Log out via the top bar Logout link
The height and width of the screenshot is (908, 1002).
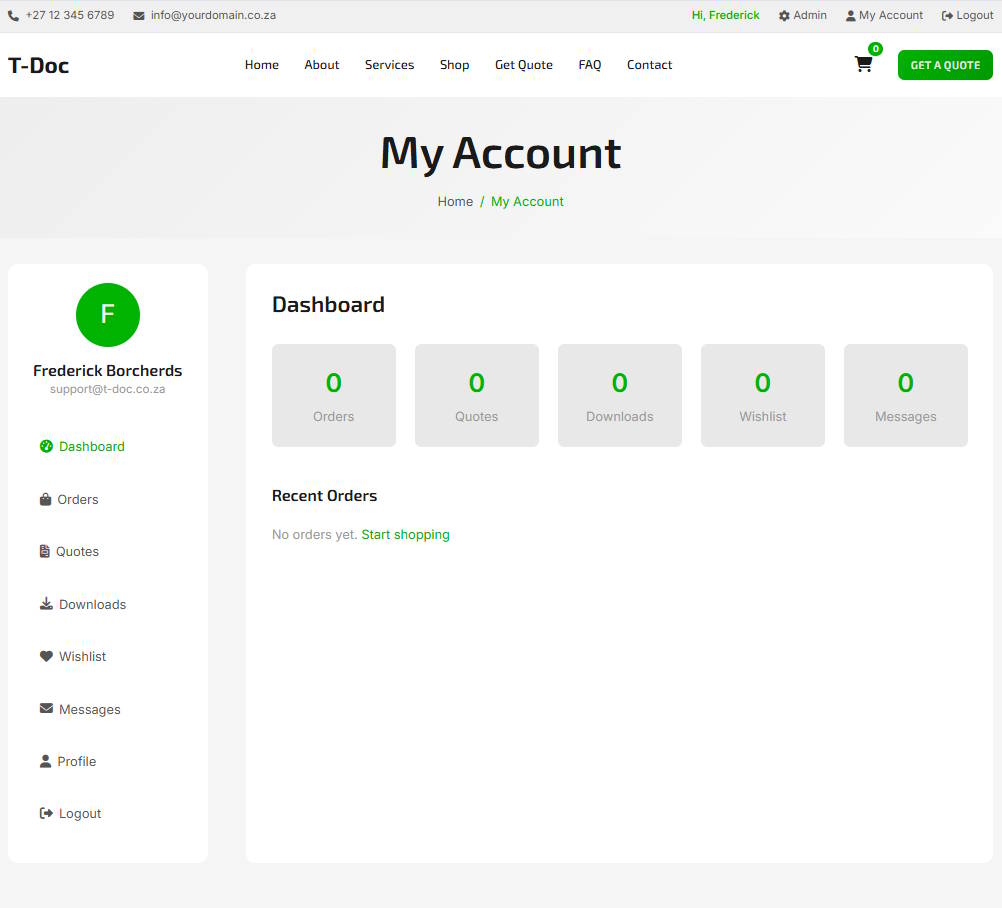pos(968,16)
